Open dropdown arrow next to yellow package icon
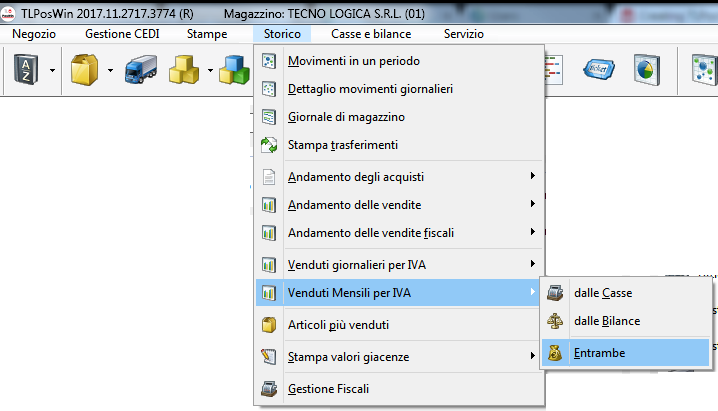 tap(108, 71)
